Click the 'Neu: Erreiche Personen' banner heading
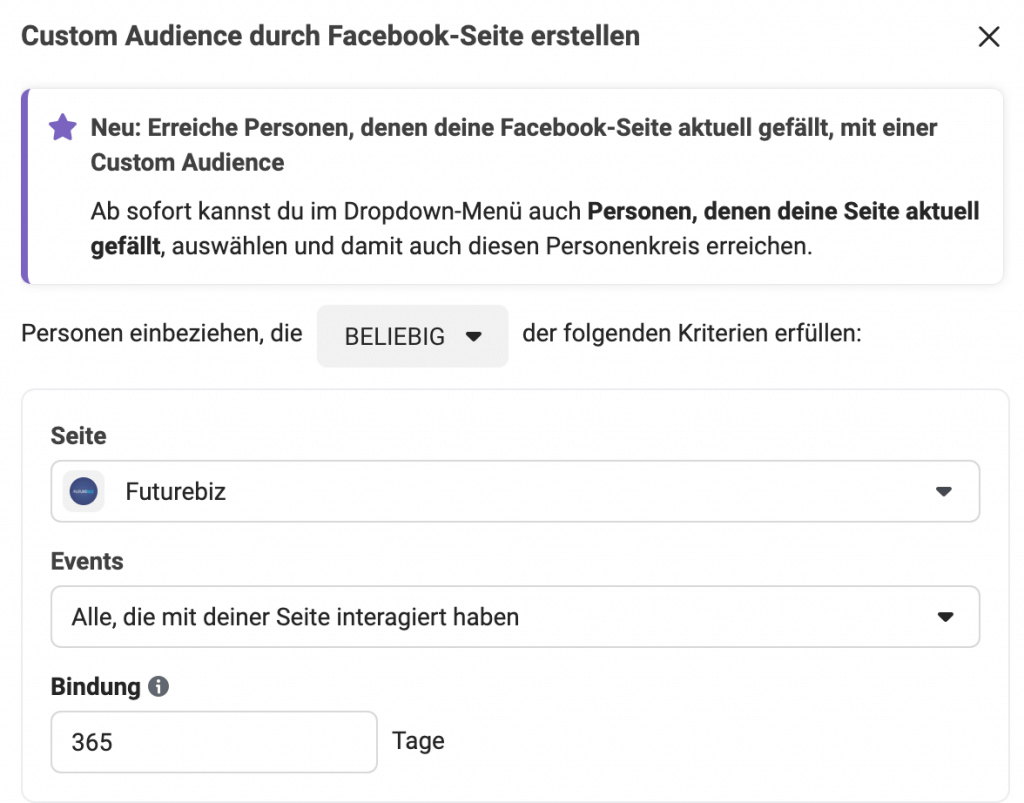Image resolution: width=1024 pixels, height=803 pixels. coord(514,145)
